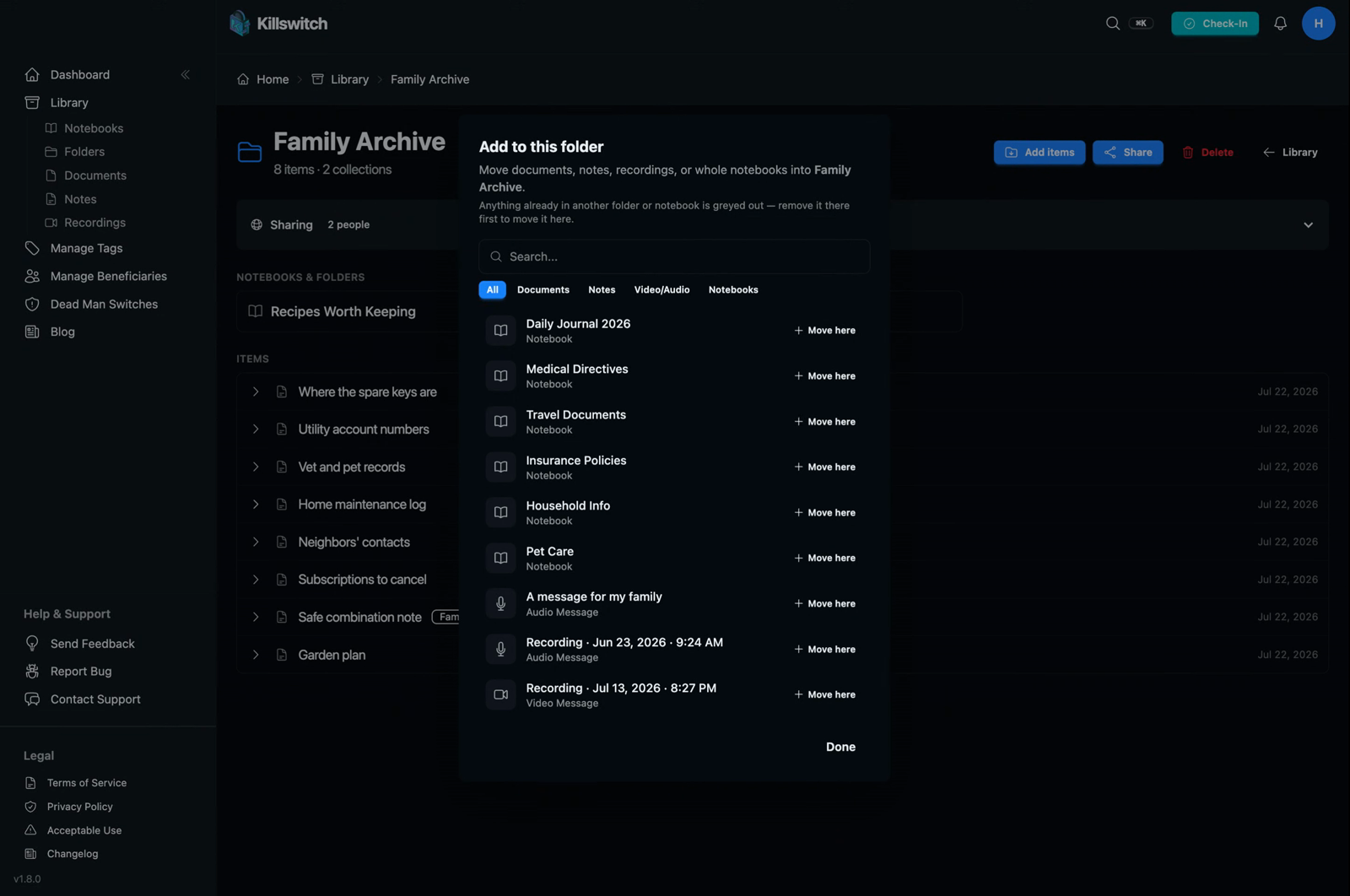Select the All filter tab
Screen dimensions: 1350x896
(x=492, y=289)
